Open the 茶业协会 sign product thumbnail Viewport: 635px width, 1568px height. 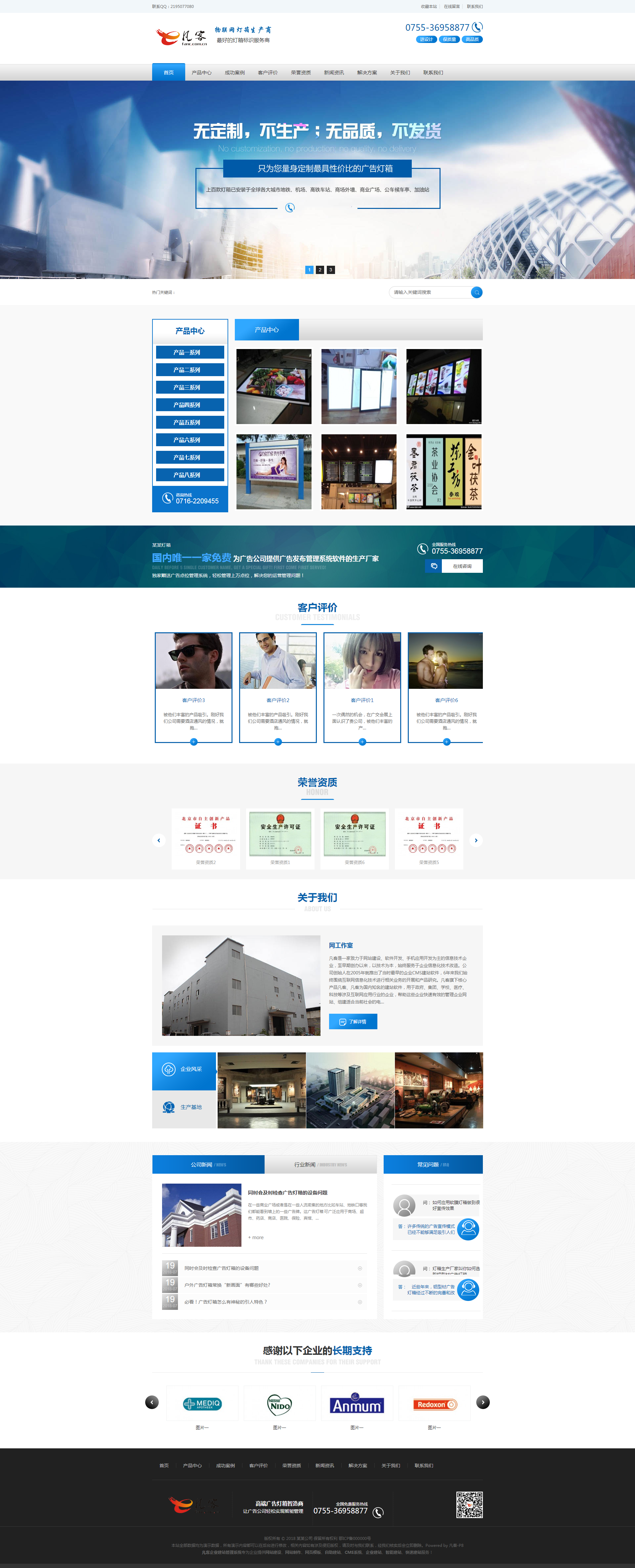(444, 472)
